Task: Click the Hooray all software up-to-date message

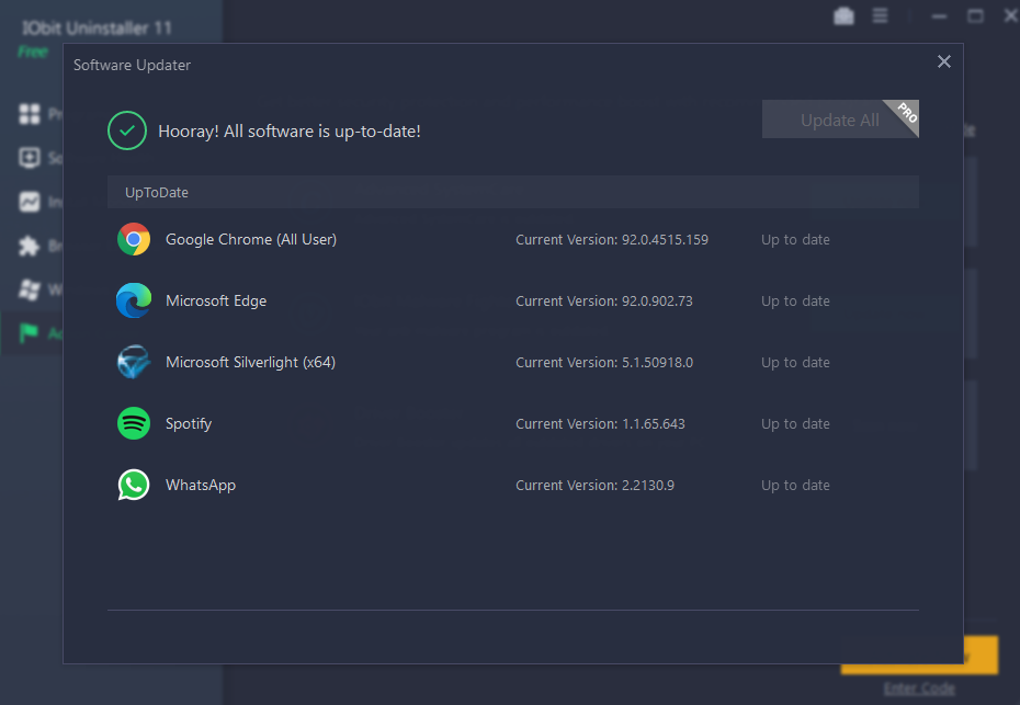Action: (289, 131)
